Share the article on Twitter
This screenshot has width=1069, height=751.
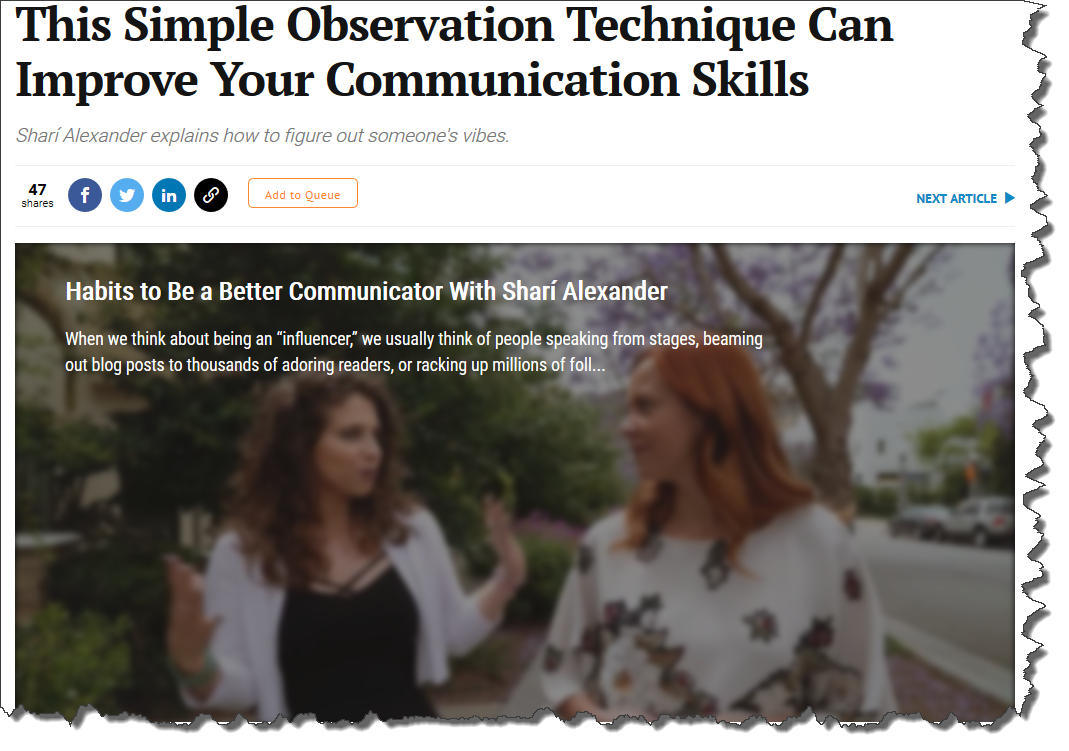pyautogui.click(x=127, y=196)
